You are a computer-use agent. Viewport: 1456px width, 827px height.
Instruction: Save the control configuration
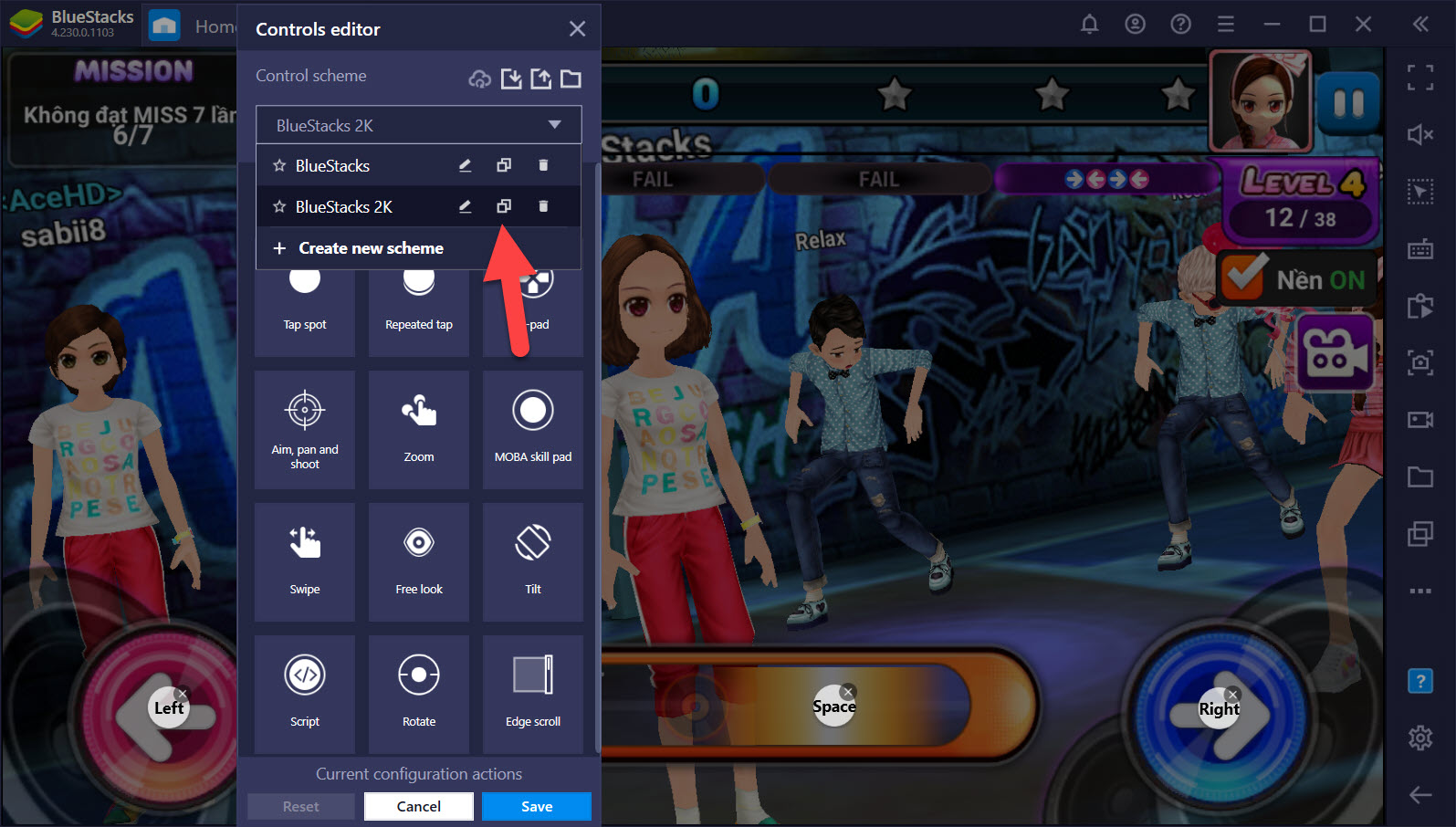537,806
